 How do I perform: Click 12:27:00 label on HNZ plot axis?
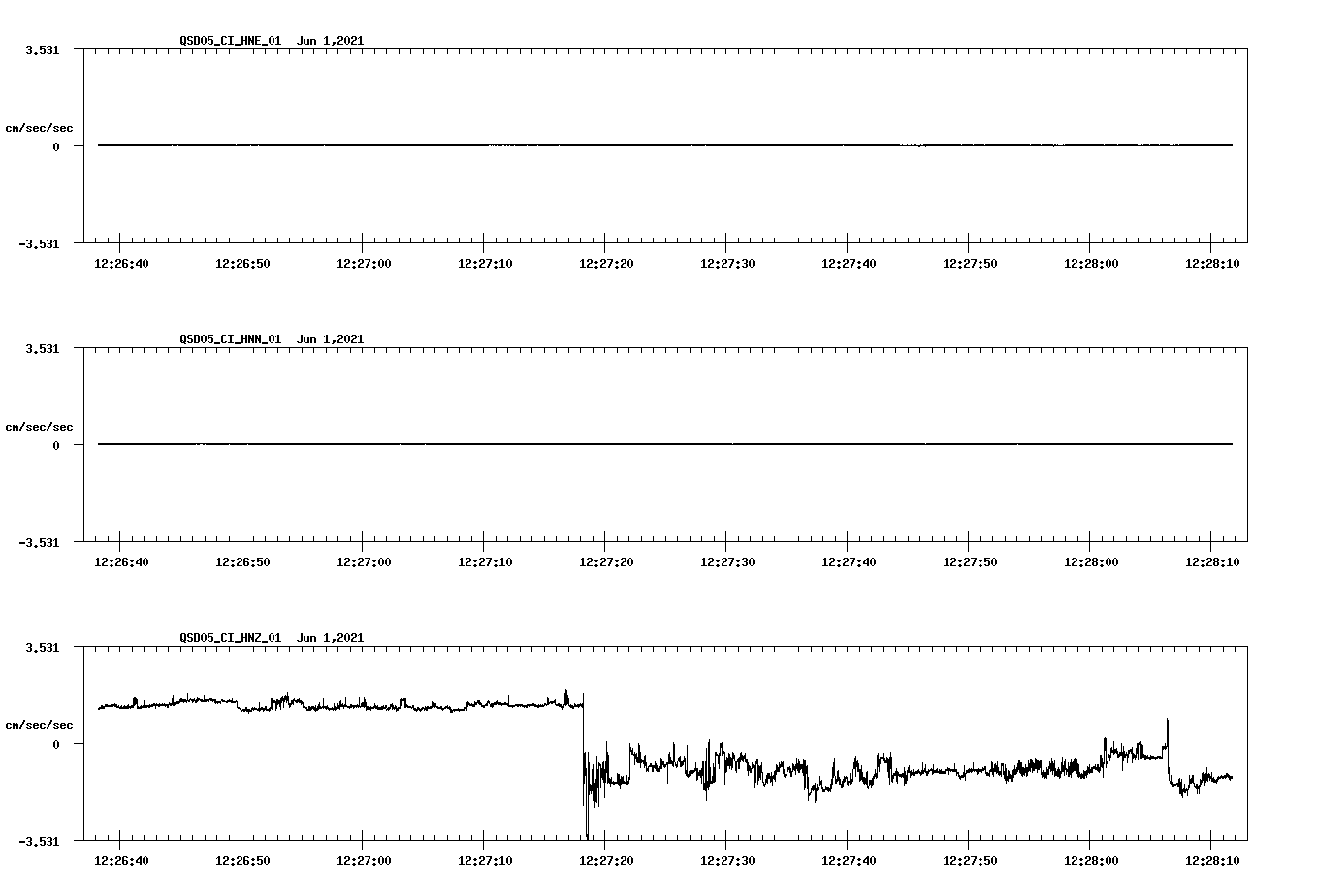(x=364, y=861)
